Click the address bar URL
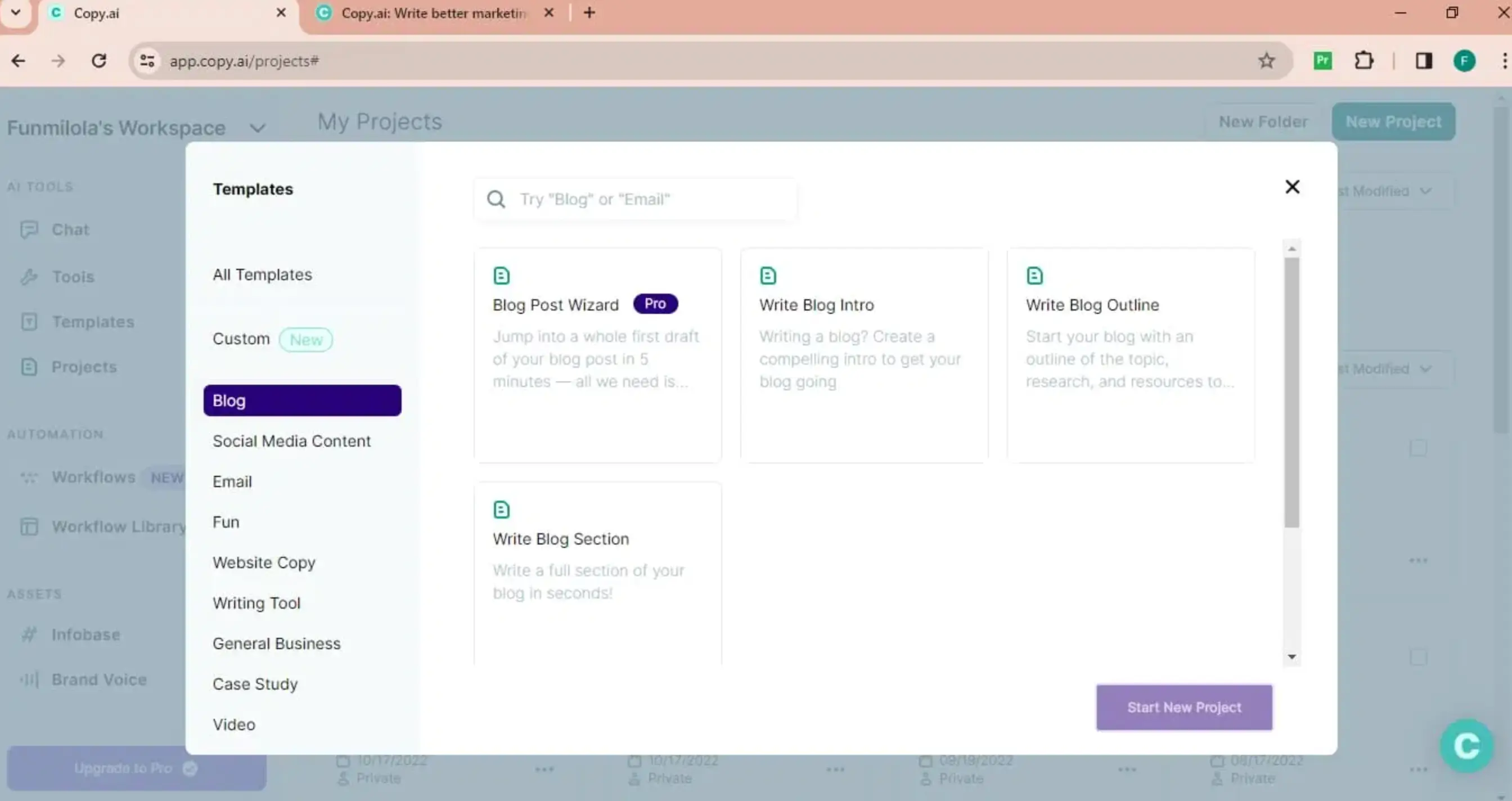The width and height of the screenshot is (1512, 801). pos(244,60)
